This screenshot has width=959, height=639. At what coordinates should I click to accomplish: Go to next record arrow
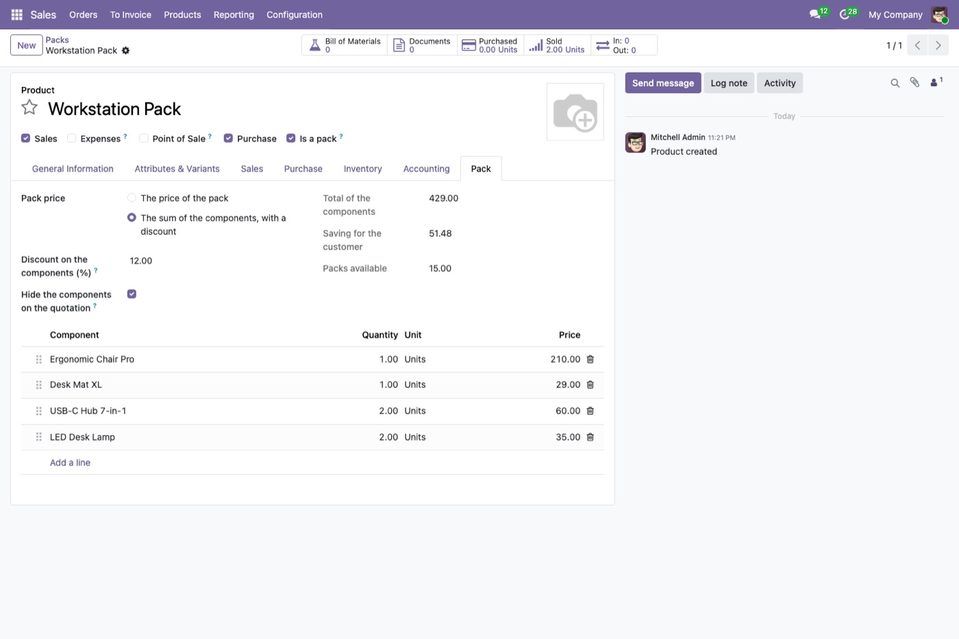[938, 45]
